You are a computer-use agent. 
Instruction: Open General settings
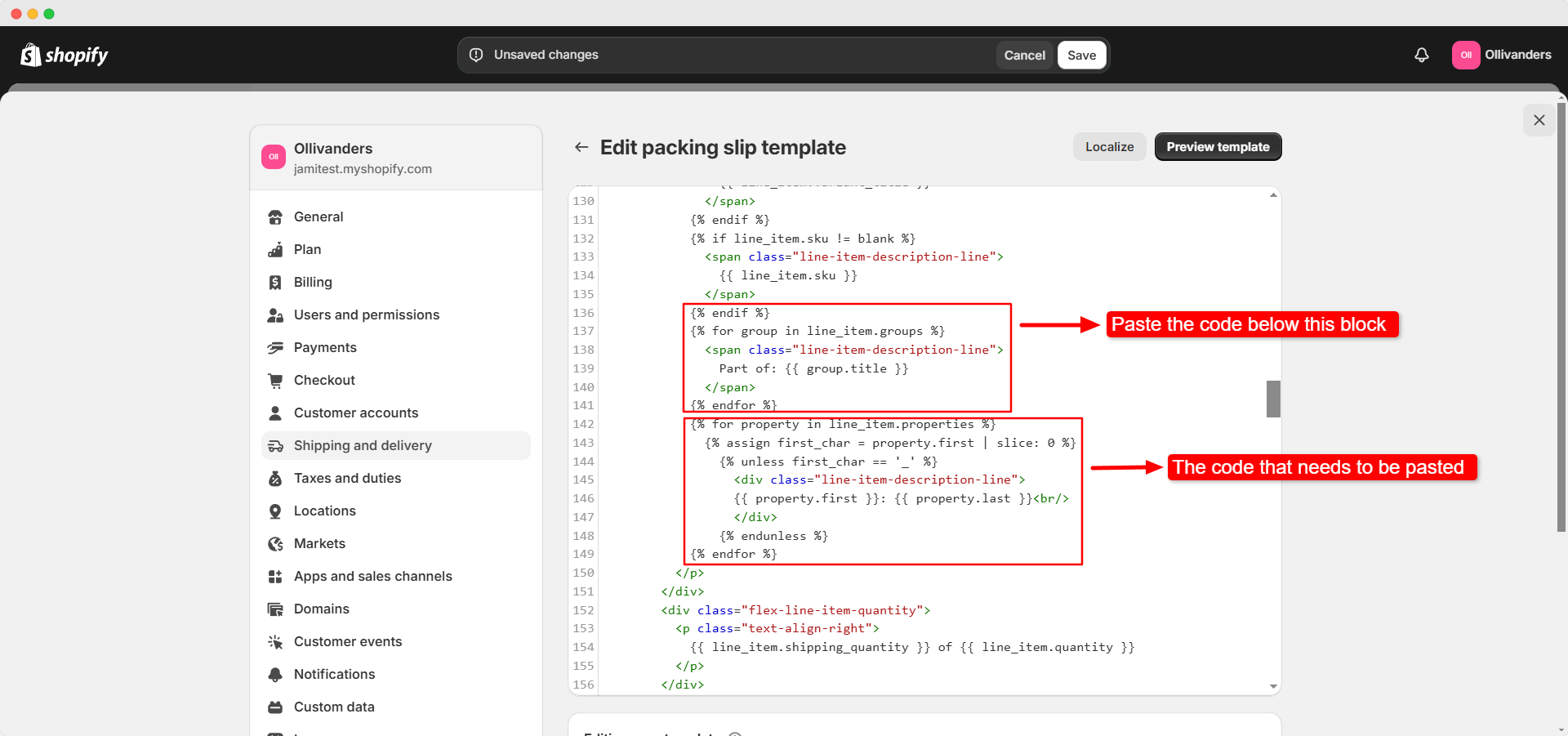point(396,217)
